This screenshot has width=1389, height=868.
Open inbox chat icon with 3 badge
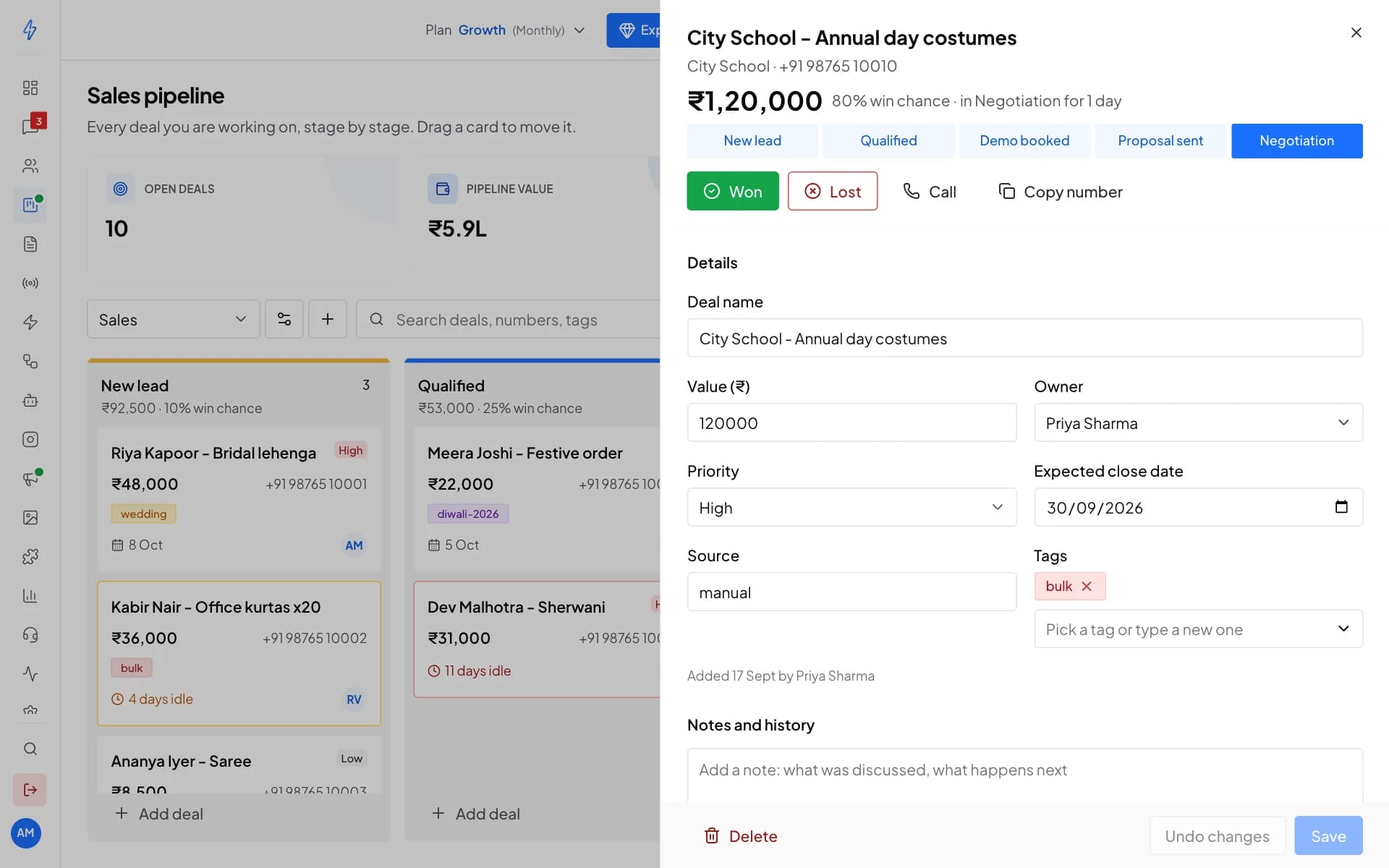(x=30, y=127)
